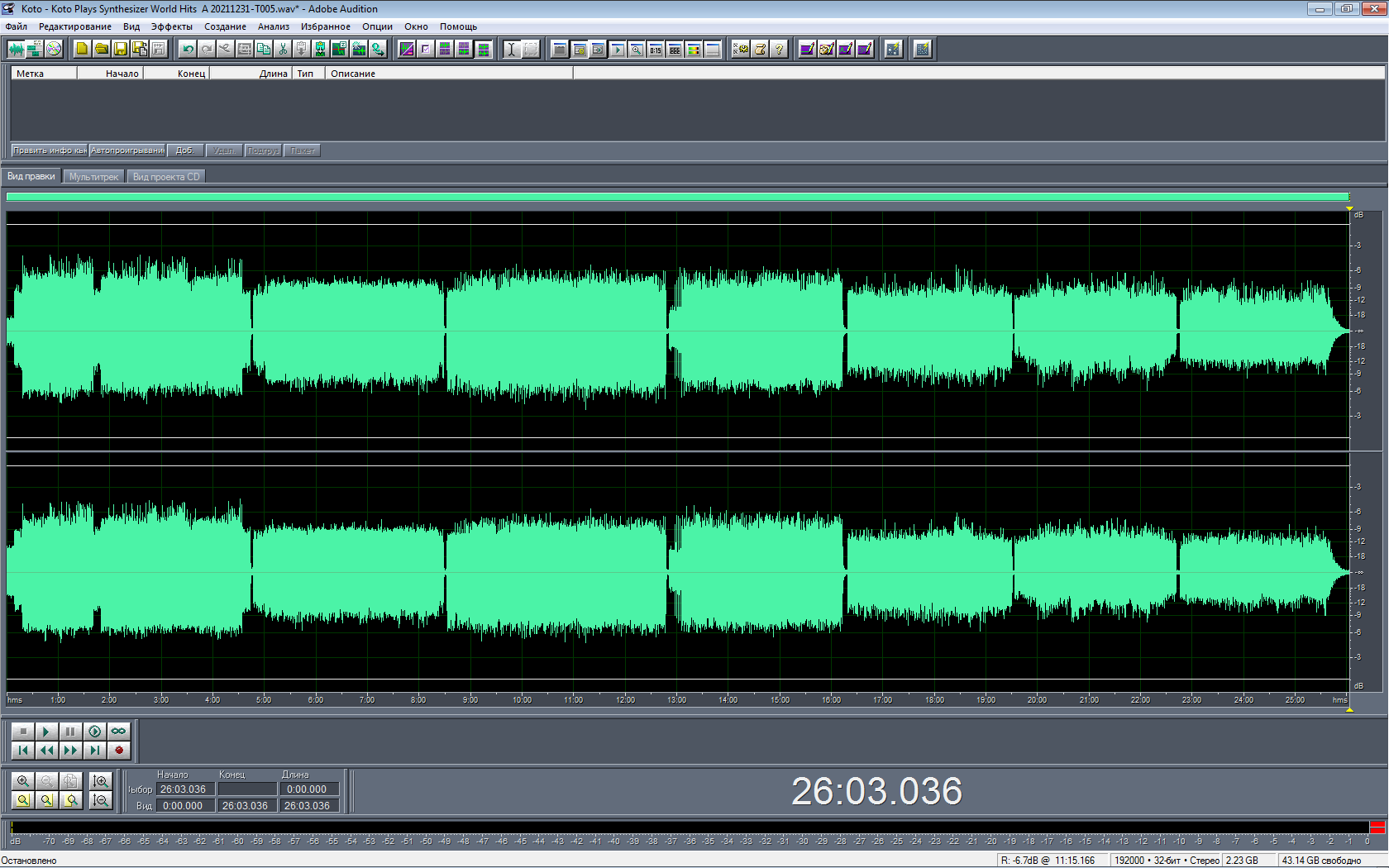Select the marquee selection tool

531,49
